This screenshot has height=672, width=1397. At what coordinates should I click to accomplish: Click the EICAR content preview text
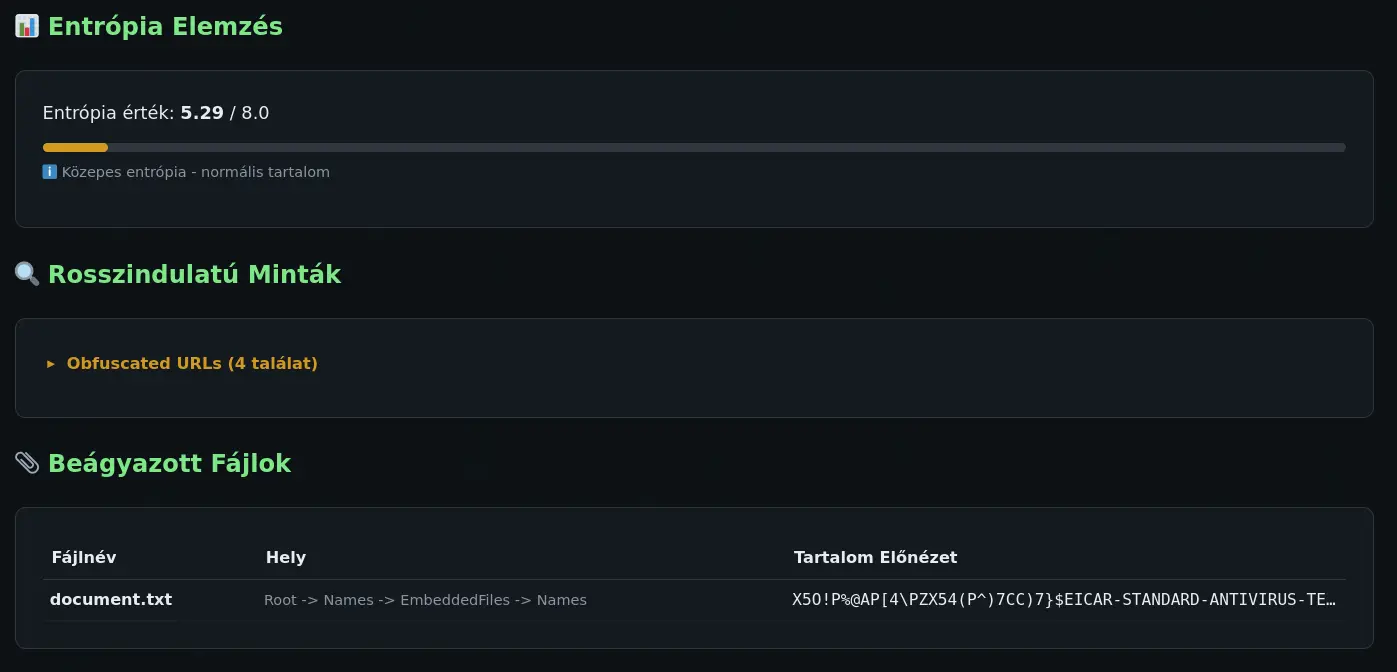tap(1064, 600)
